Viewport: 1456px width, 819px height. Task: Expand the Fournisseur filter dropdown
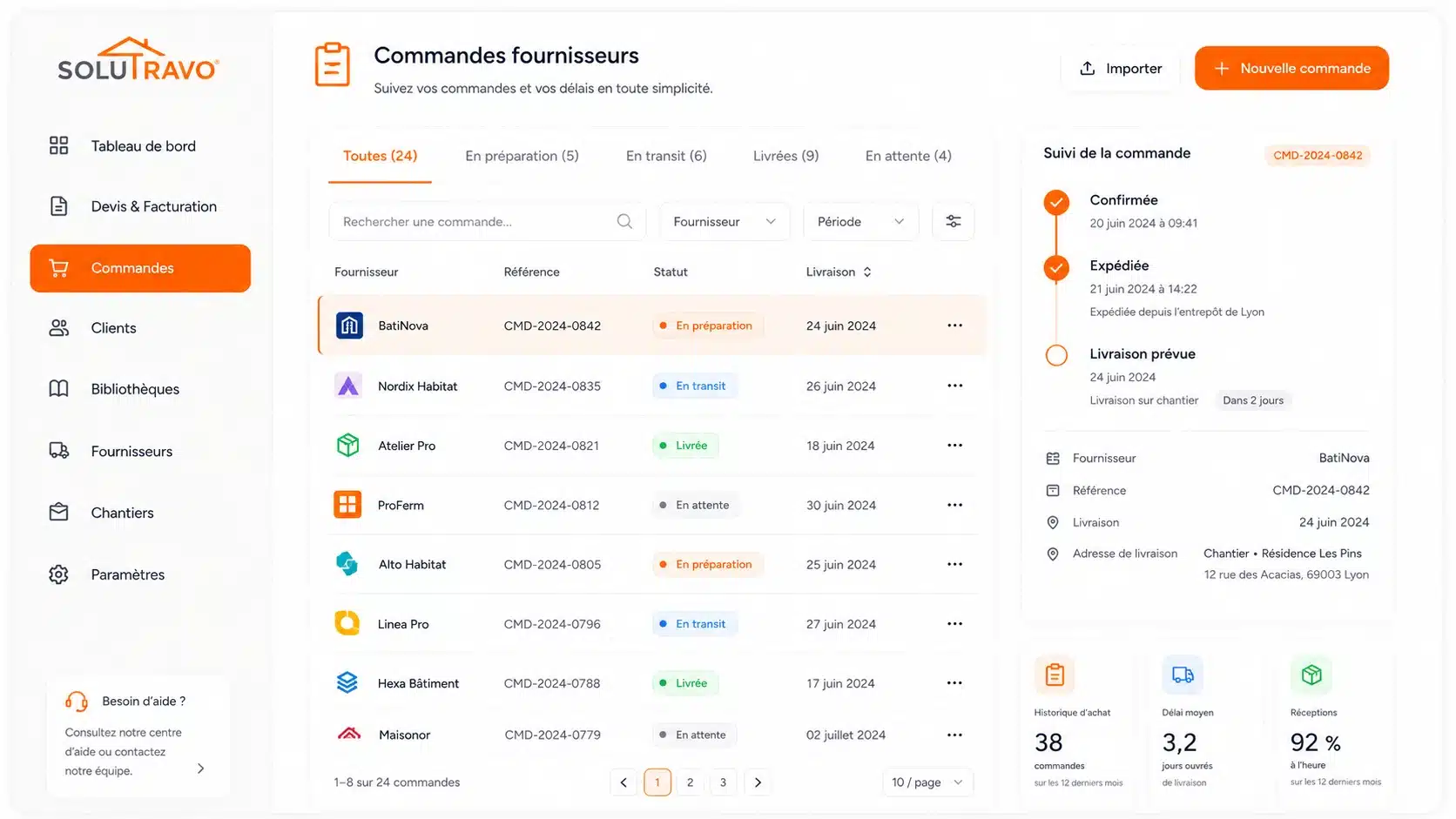pos(725,222)
